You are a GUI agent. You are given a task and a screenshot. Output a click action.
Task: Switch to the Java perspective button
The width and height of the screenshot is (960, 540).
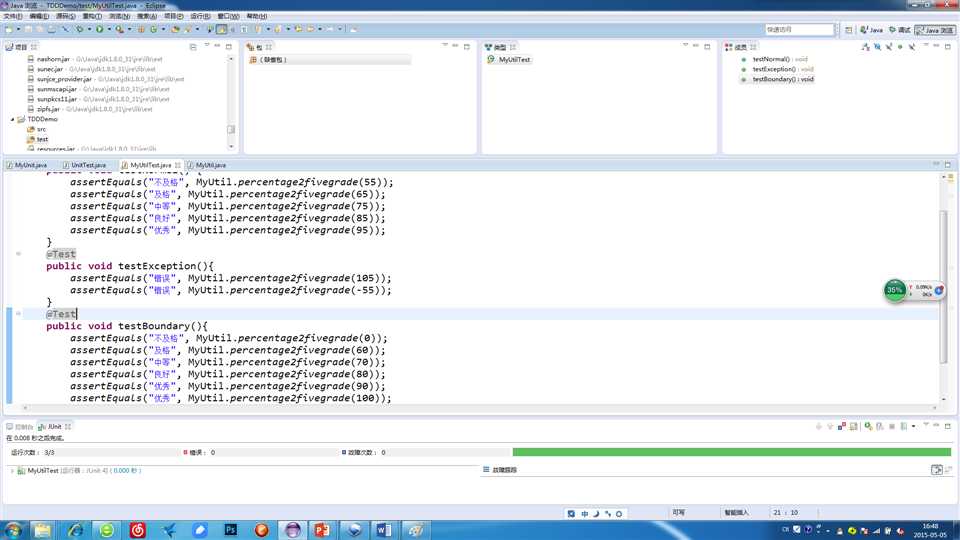click(x=871, y=29)
